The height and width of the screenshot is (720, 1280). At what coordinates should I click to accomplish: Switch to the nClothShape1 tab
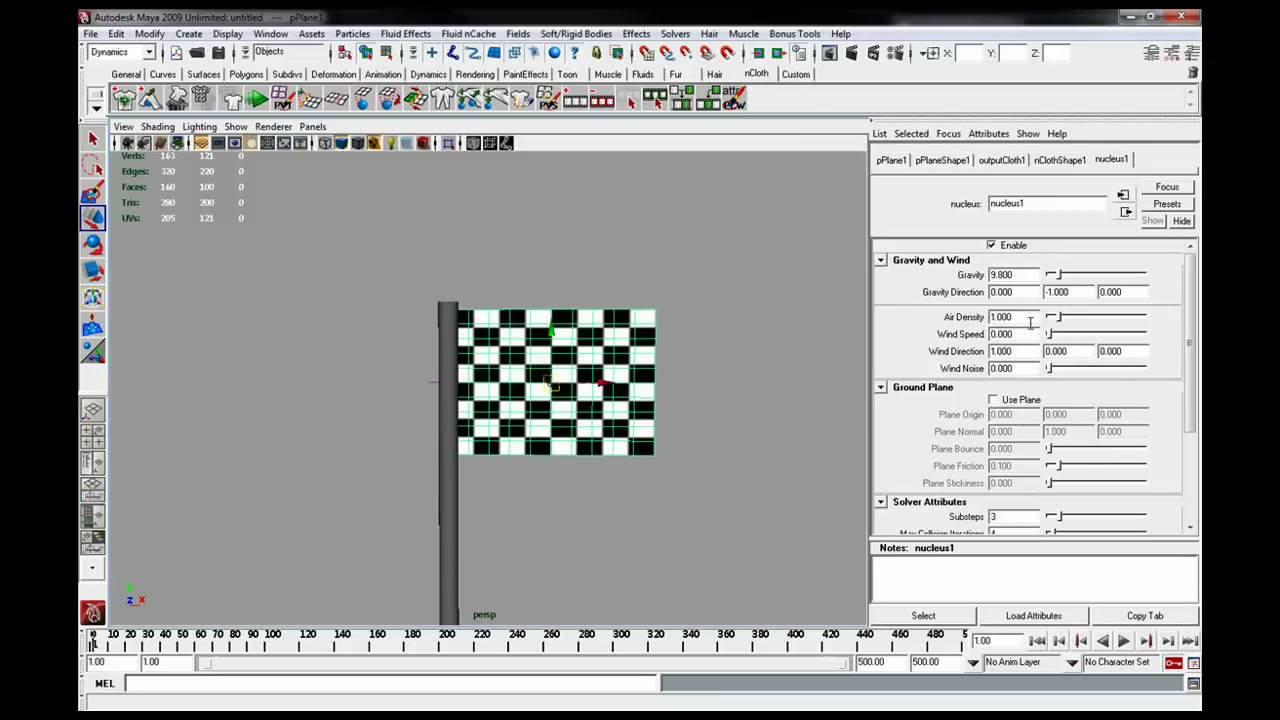[x=1059, y=160]
